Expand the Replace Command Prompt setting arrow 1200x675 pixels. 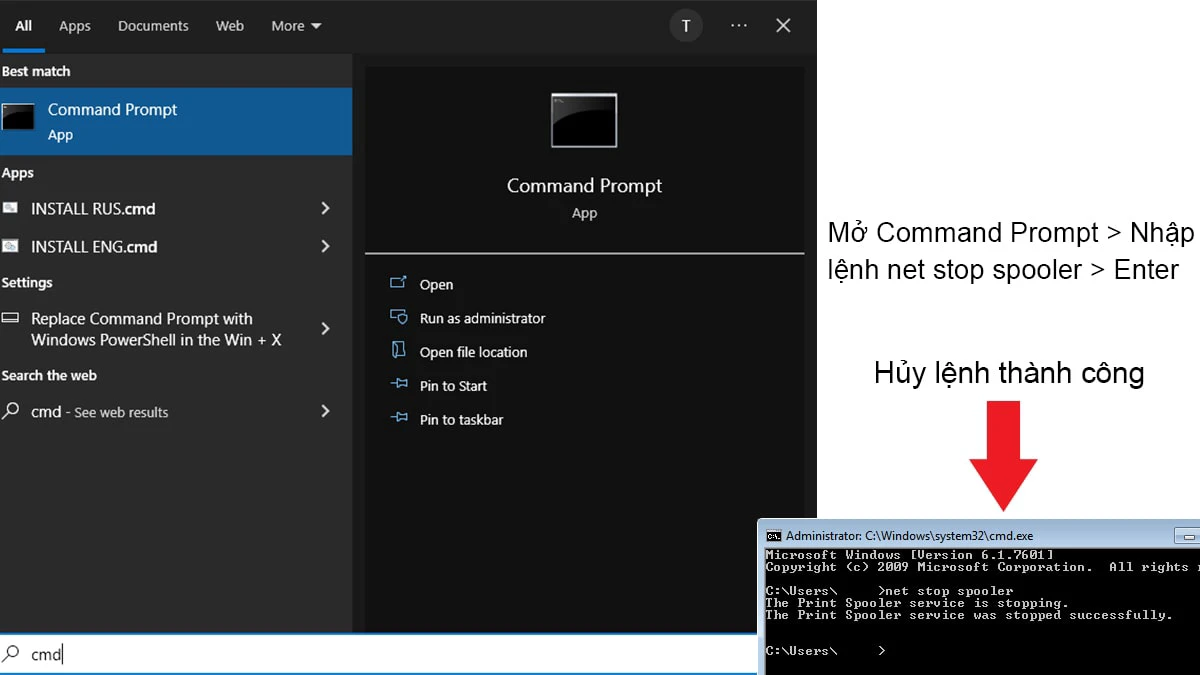(325, 328)
